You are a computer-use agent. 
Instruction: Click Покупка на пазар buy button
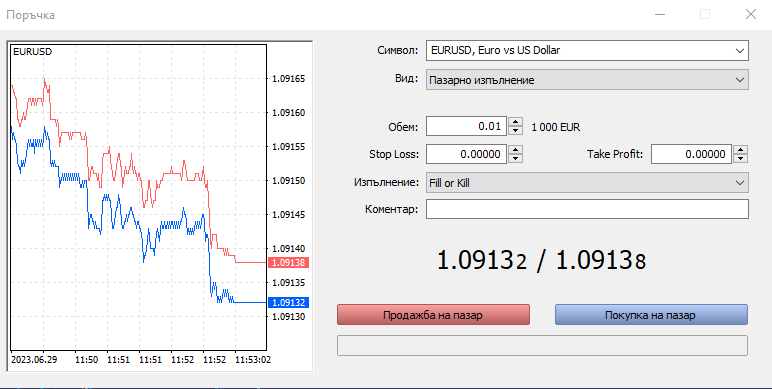tap(651, 315)
